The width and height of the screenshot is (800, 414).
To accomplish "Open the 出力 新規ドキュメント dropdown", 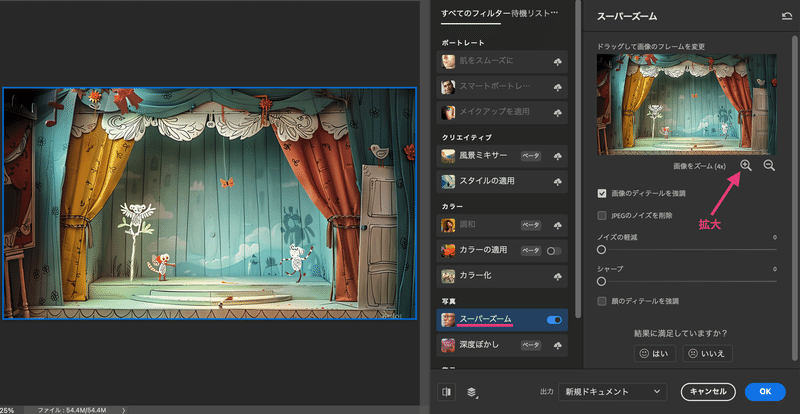I will click(x=612, y=392).
